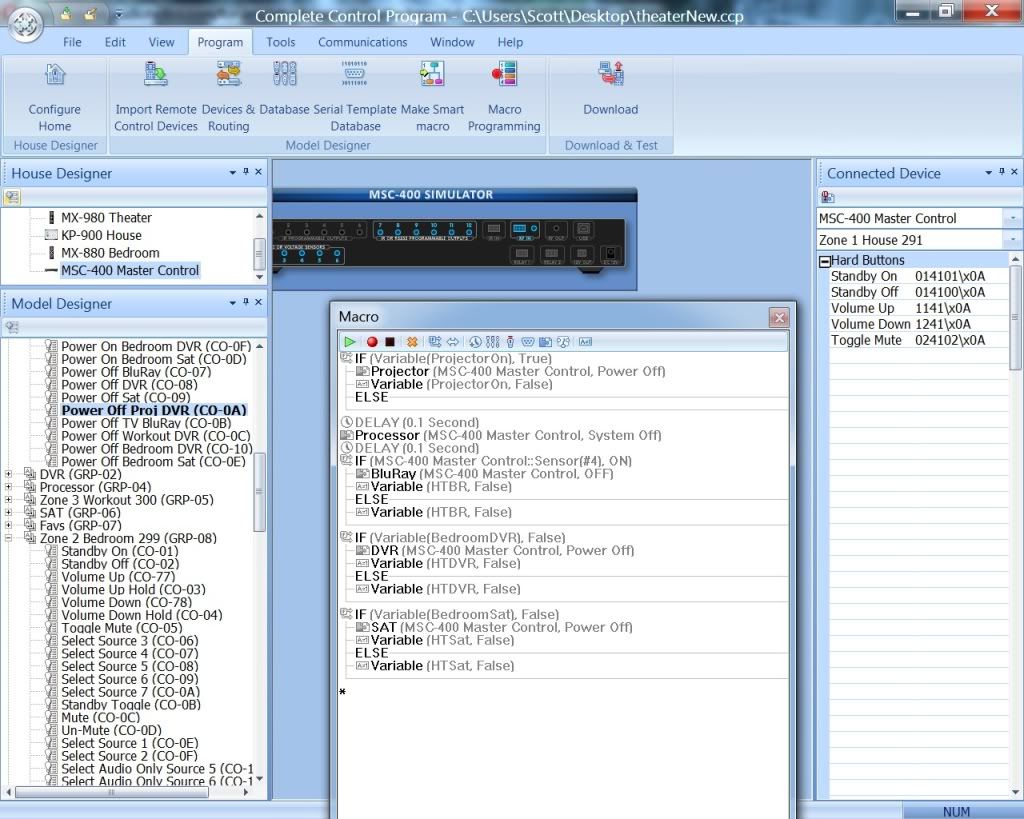
Task: Expand Zone 3 Workout 300 group
Action: pos(8,500)
